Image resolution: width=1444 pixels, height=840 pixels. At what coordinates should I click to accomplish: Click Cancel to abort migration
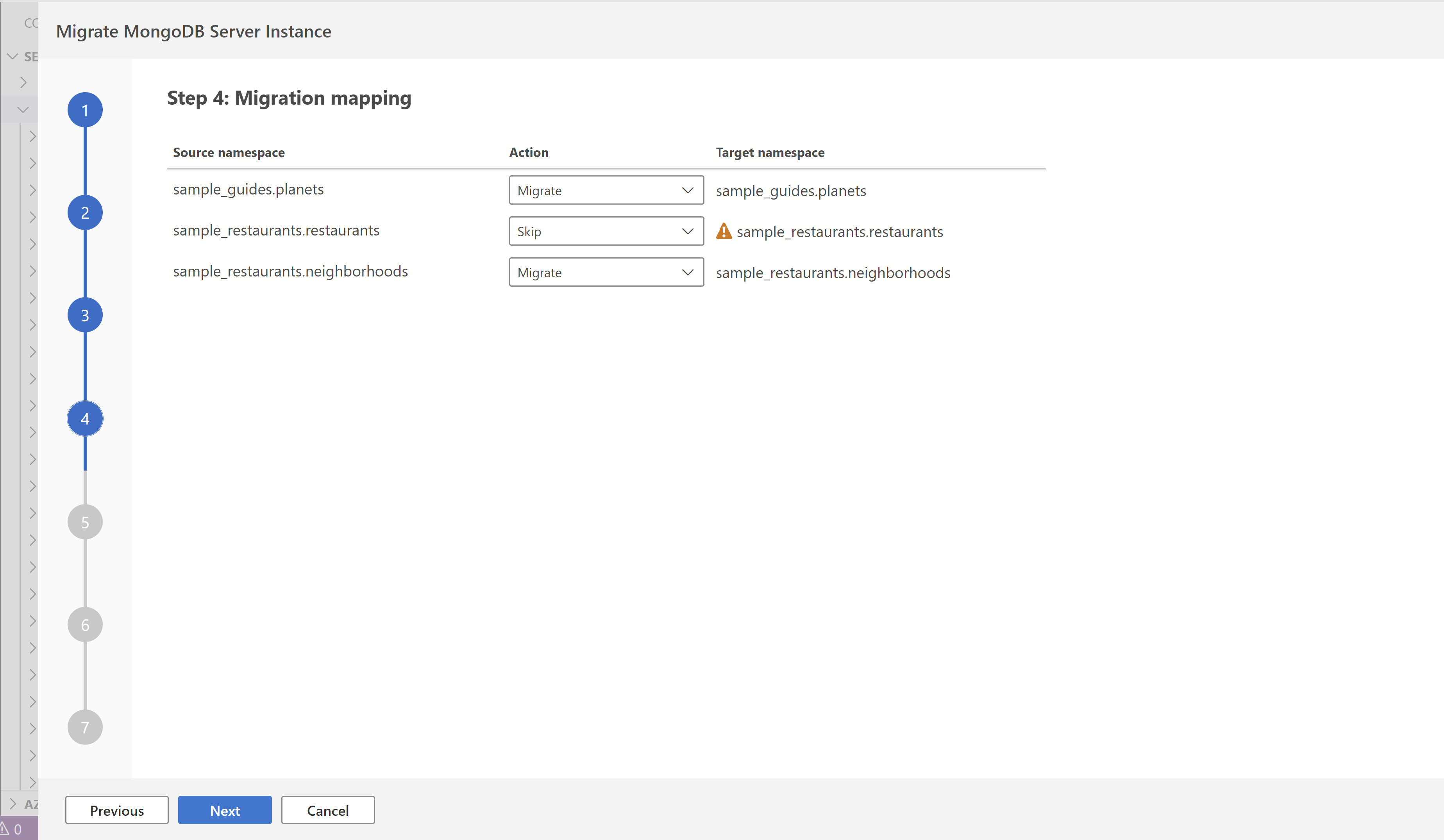(327, 810)
